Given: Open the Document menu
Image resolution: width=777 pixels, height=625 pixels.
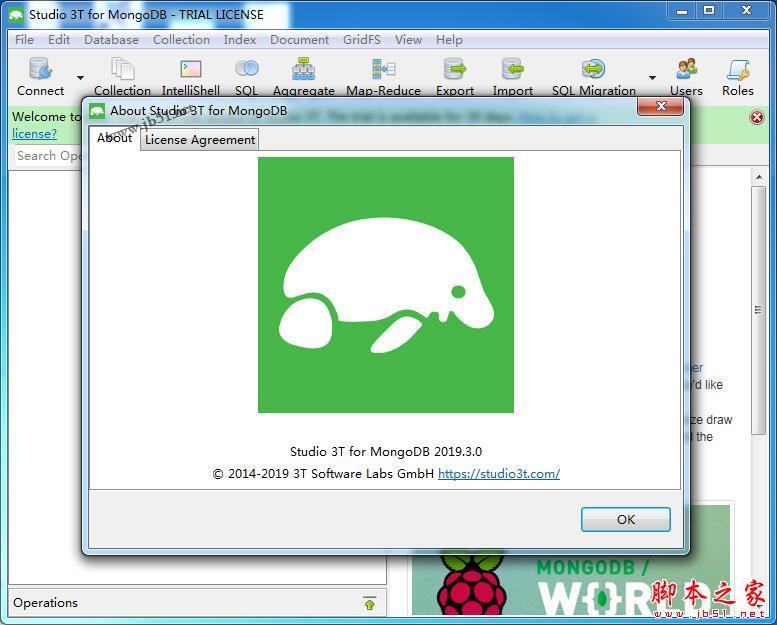Looking at the screenshot, I should 299,40.
